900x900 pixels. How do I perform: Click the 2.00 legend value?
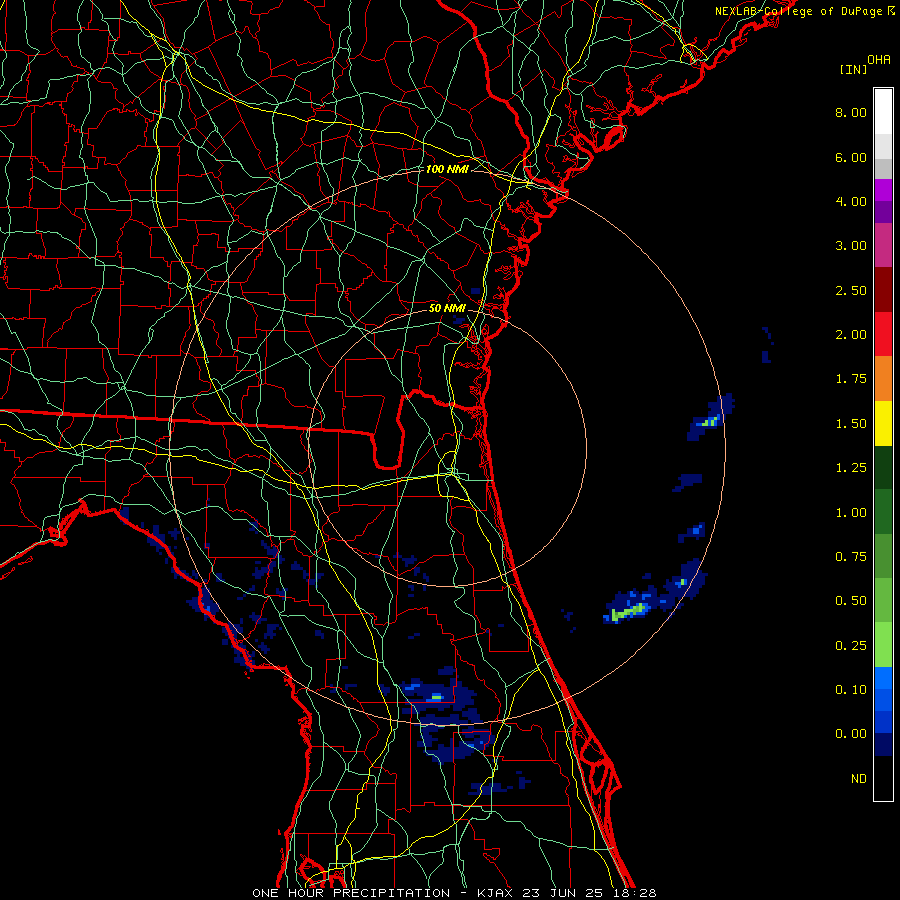click(851, 335)
